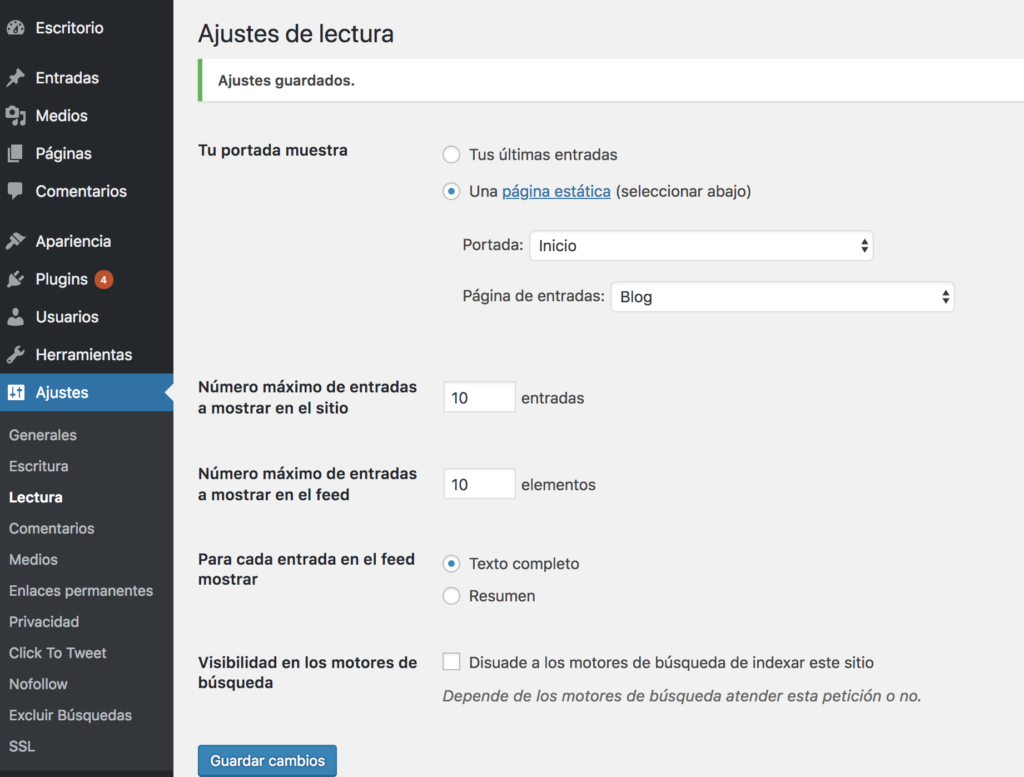The image size is (1024, 777).
Task: Open the Plugins menu label
Action: pyautogui.click(x=61, y=279)
